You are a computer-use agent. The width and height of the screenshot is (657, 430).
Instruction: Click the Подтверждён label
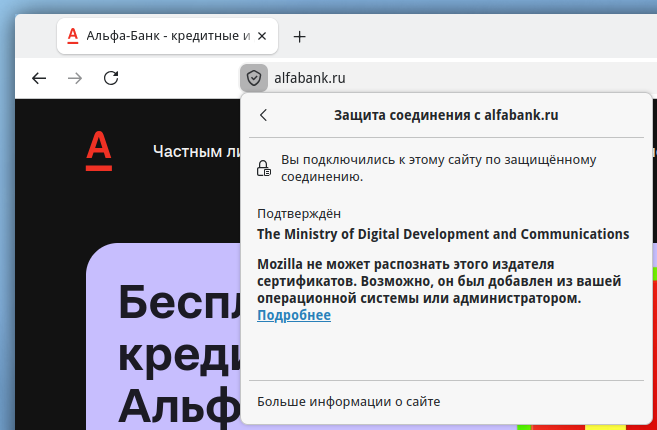pyautogui.click(x=299, y=214)
